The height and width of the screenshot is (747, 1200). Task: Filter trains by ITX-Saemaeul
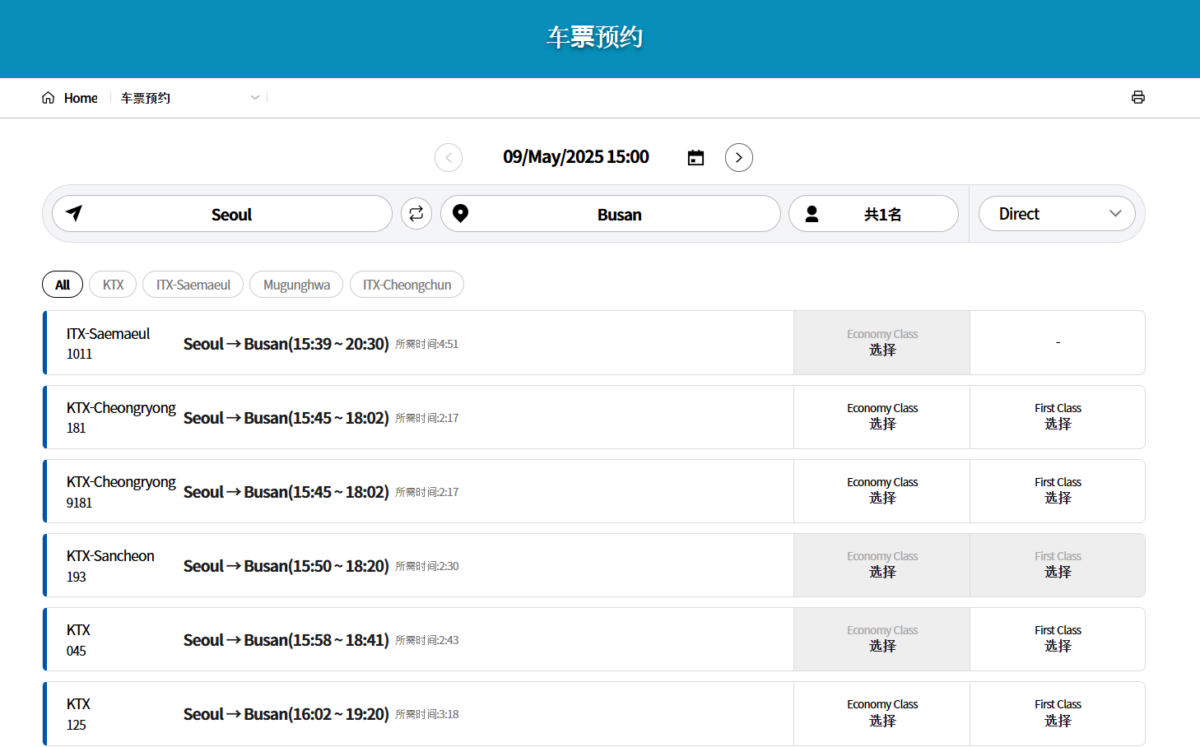pyautogui.click(x=193, y=285)
